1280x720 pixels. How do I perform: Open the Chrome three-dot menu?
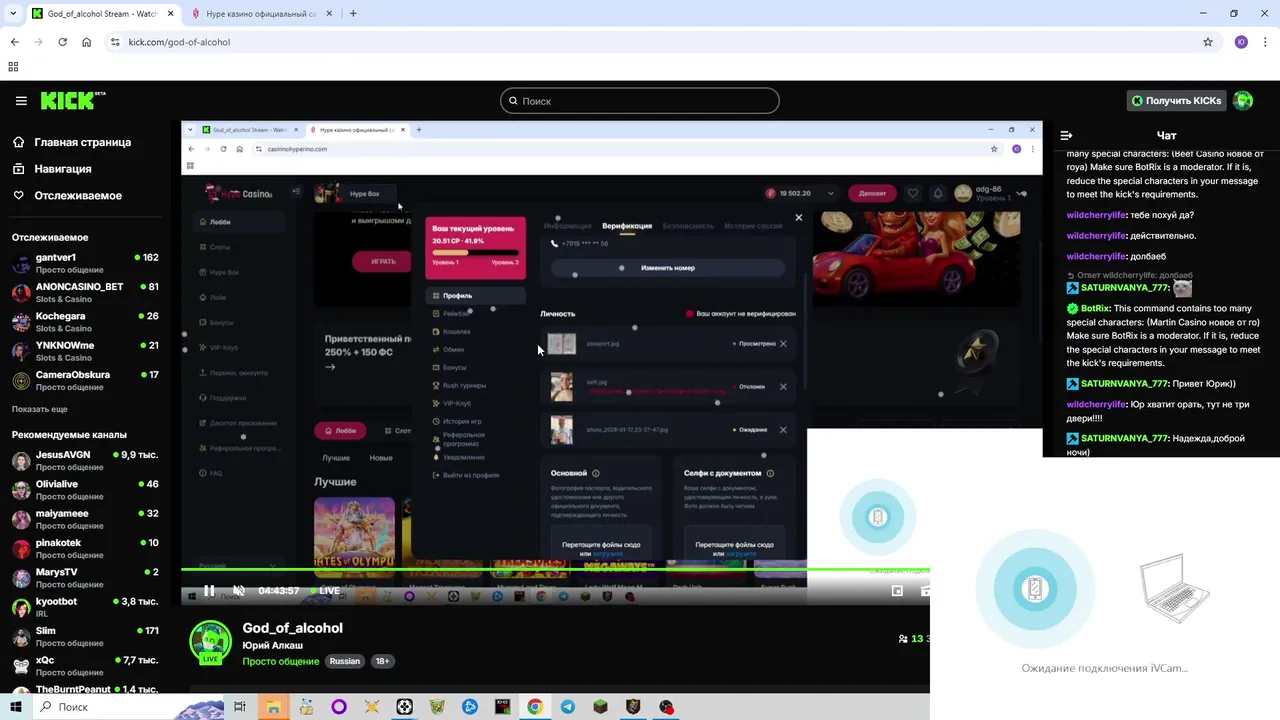click(x=1265, y=42)
